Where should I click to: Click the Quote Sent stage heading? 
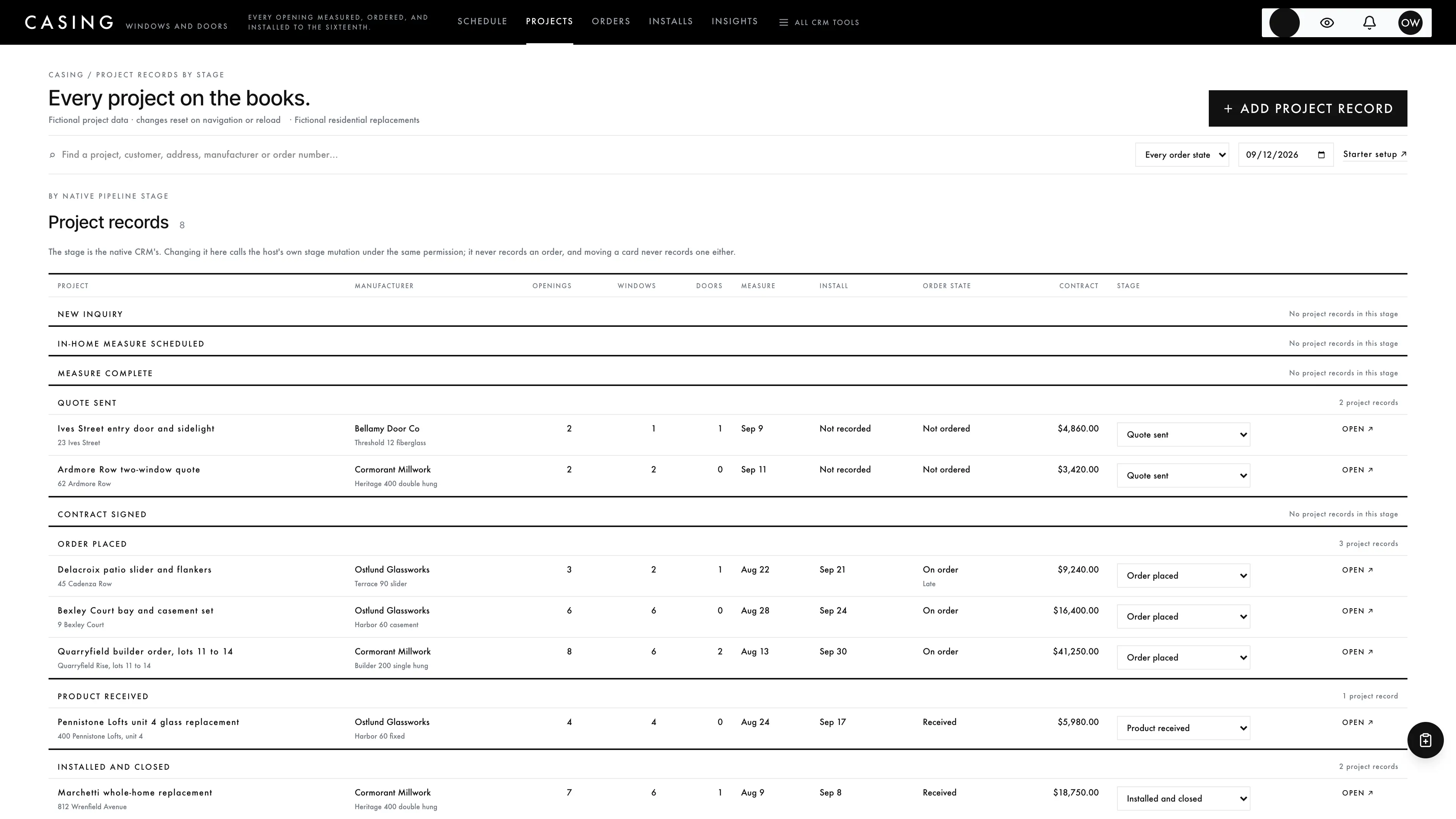(87, 403)
